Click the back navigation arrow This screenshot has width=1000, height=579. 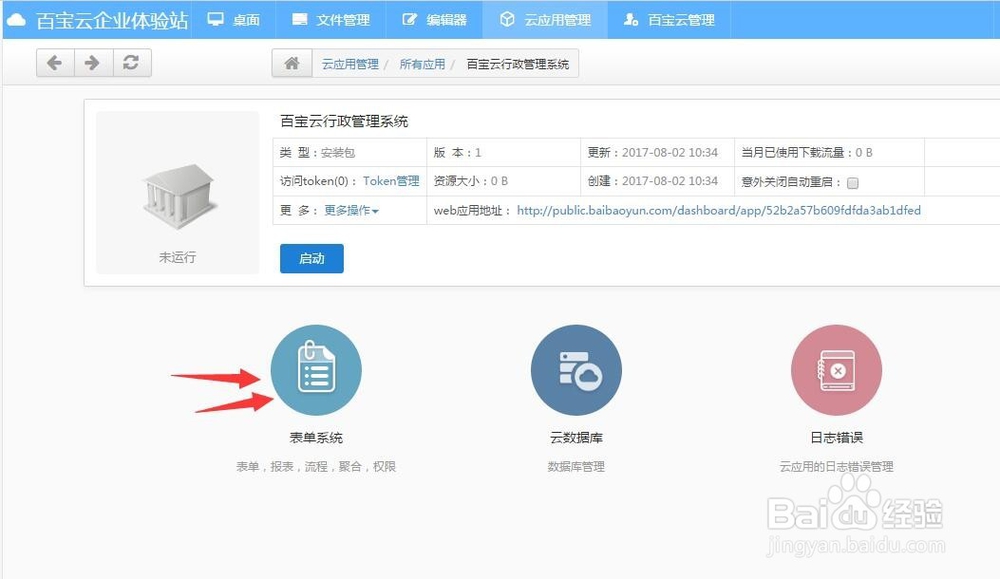(55, 62)
